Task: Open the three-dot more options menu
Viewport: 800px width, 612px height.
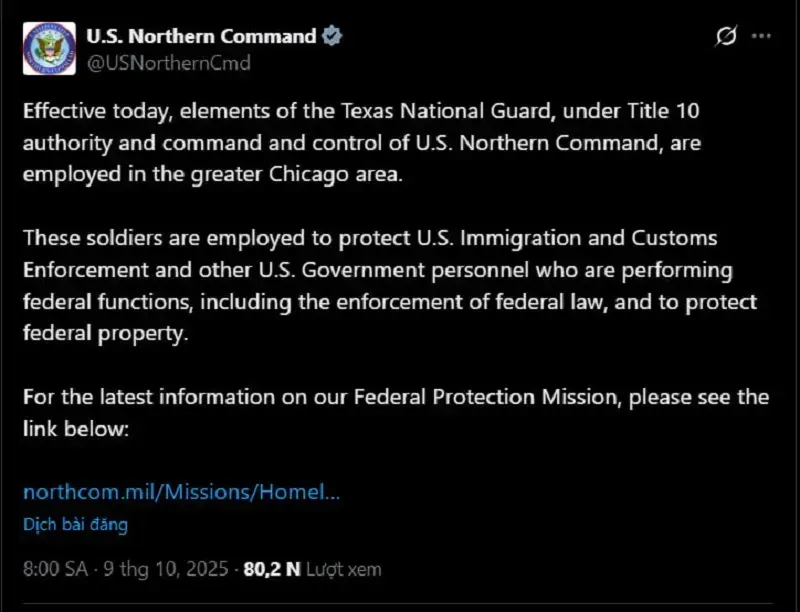Action: tap(762, 37)
